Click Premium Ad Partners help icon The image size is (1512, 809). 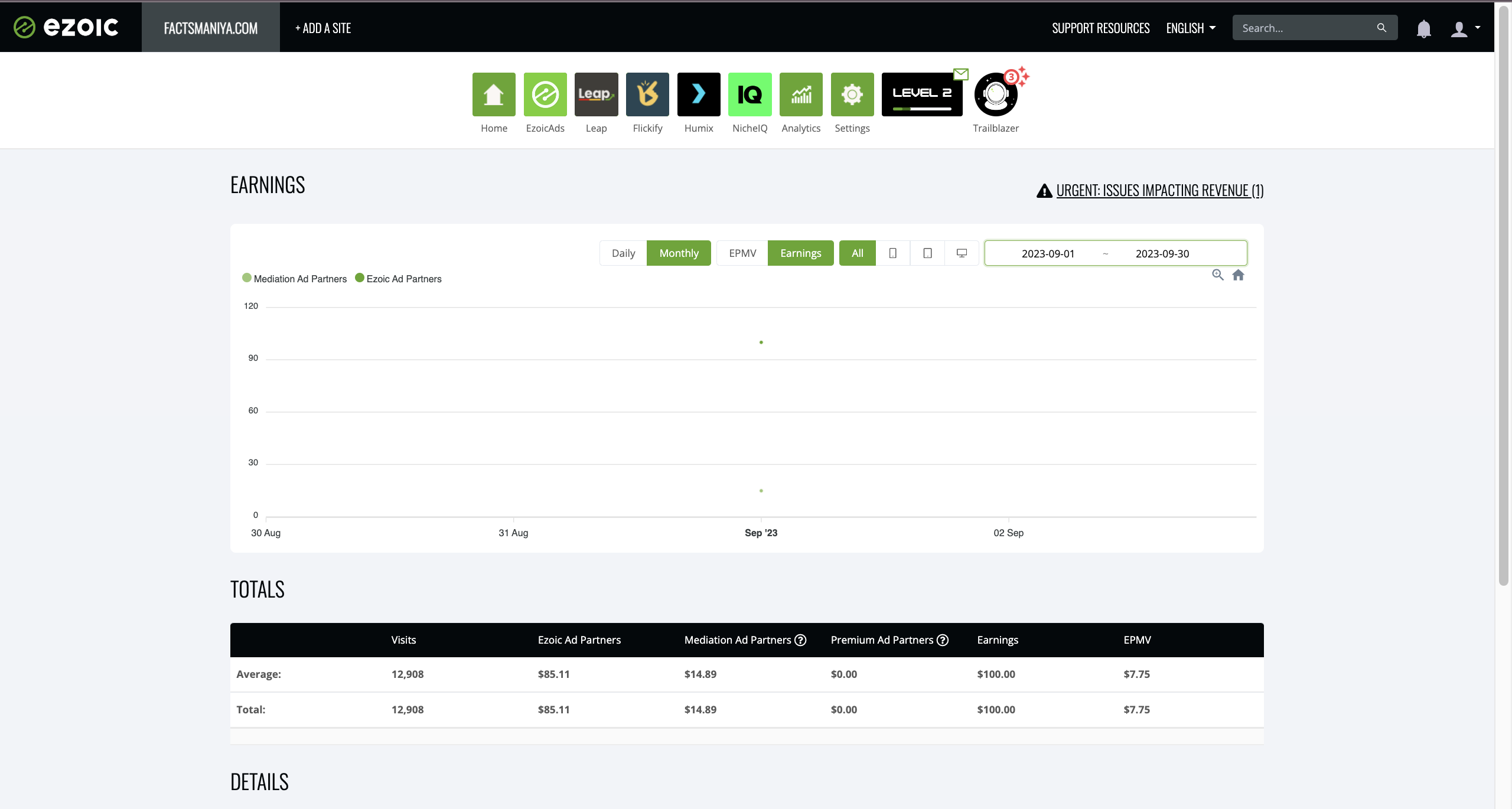(x=943, y=640)
